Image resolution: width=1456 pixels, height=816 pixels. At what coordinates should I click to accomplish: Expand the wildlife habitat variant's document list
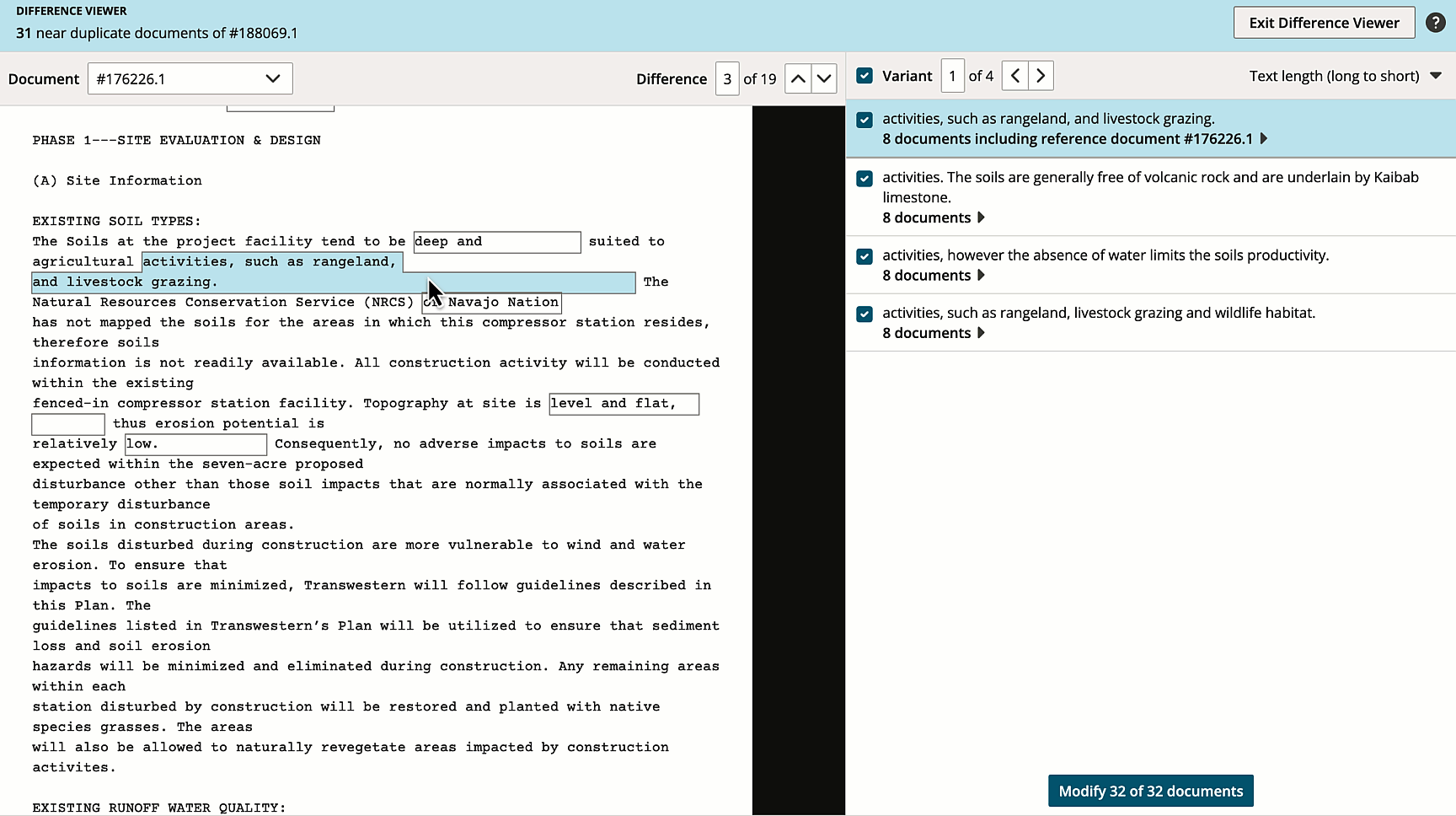(x=979, y=333)
